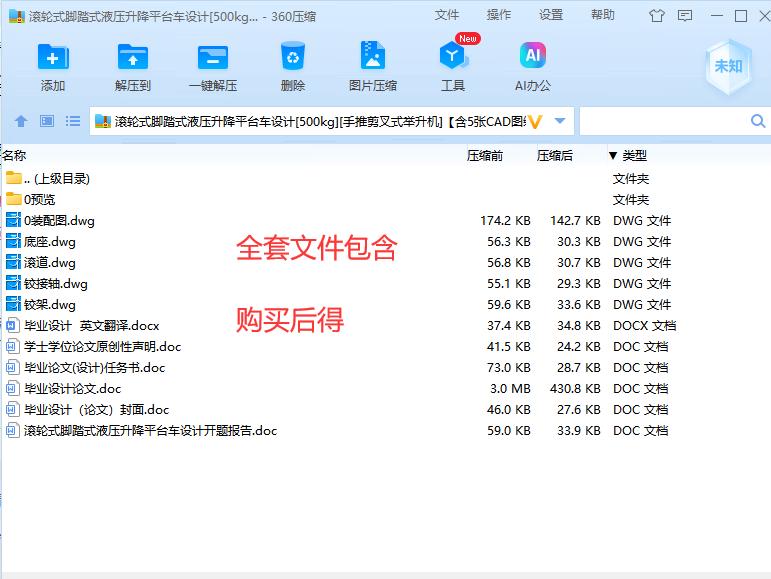Screen dimensions: 771x579
Task: Click the 未知 security badge
Action: (x=728, y=66)
